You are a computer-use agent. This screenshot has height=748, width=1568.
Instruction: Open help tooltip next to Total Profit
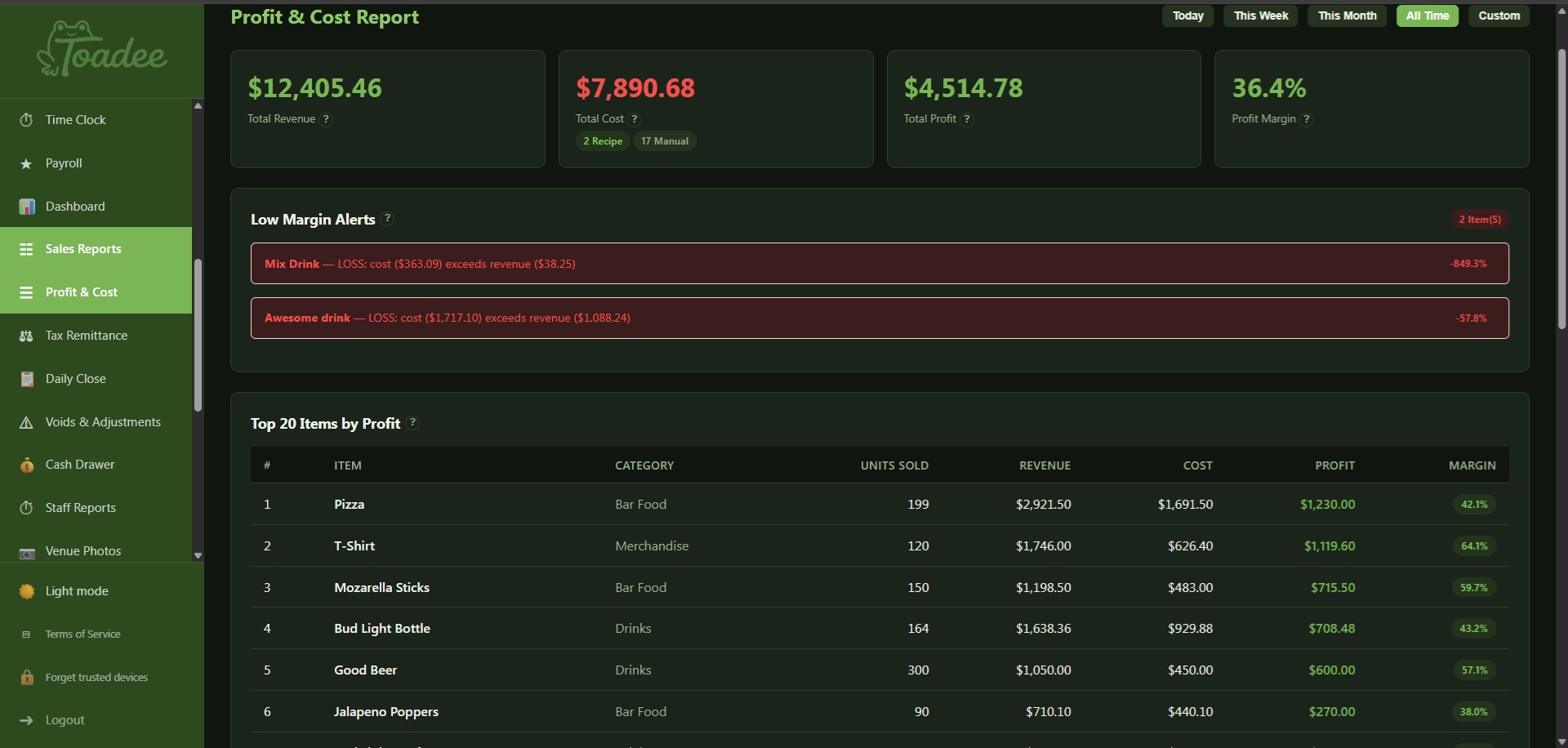click(967, 119)
